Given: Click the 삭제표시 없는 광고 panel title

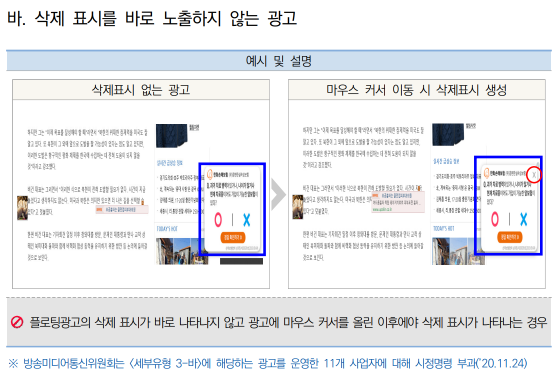Looking at the screenshot, I should (141, 90).
